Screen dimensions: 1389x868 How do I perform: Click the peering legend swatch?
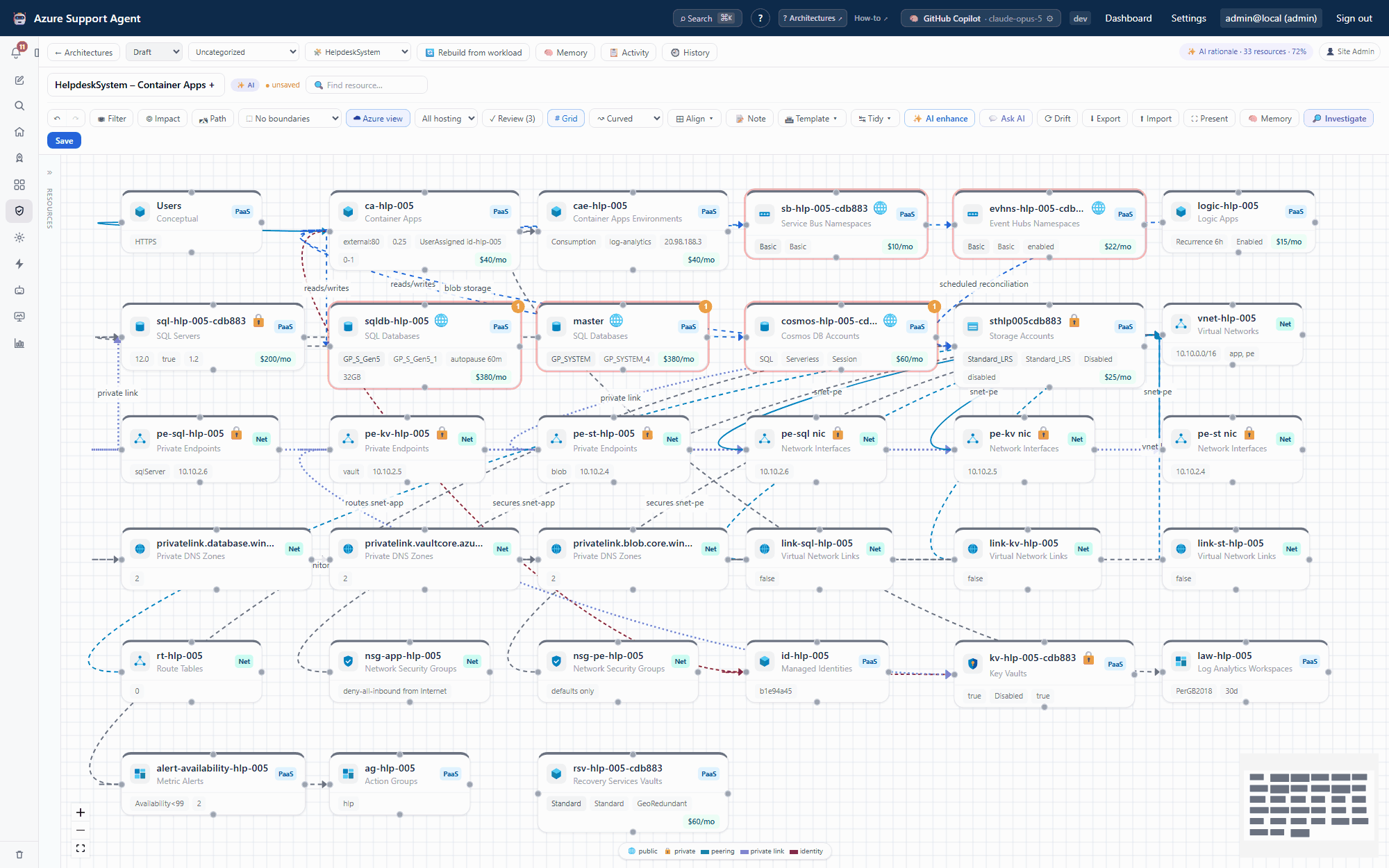705,851
